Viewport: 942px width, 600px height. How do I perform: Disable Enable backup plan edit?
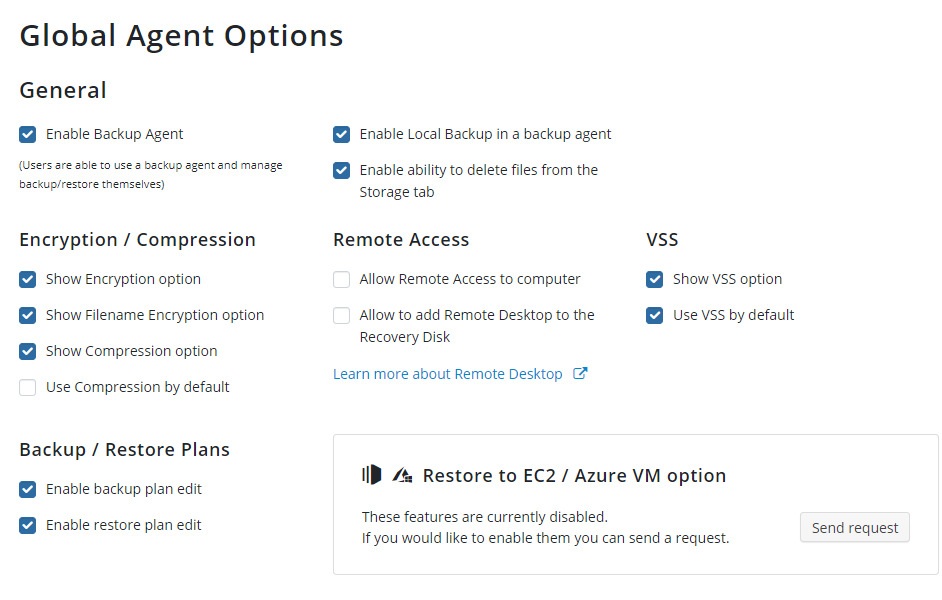28,489
